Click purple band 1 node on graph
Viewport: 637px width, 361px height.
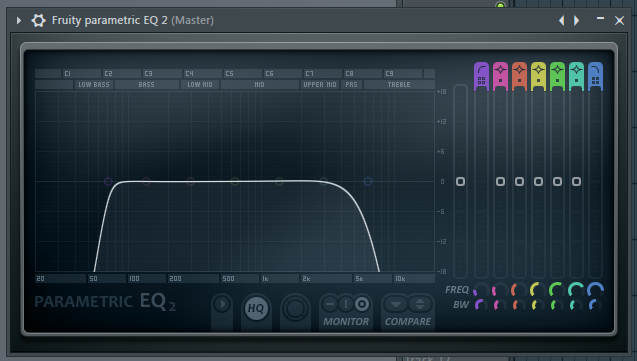coord(108,182)
